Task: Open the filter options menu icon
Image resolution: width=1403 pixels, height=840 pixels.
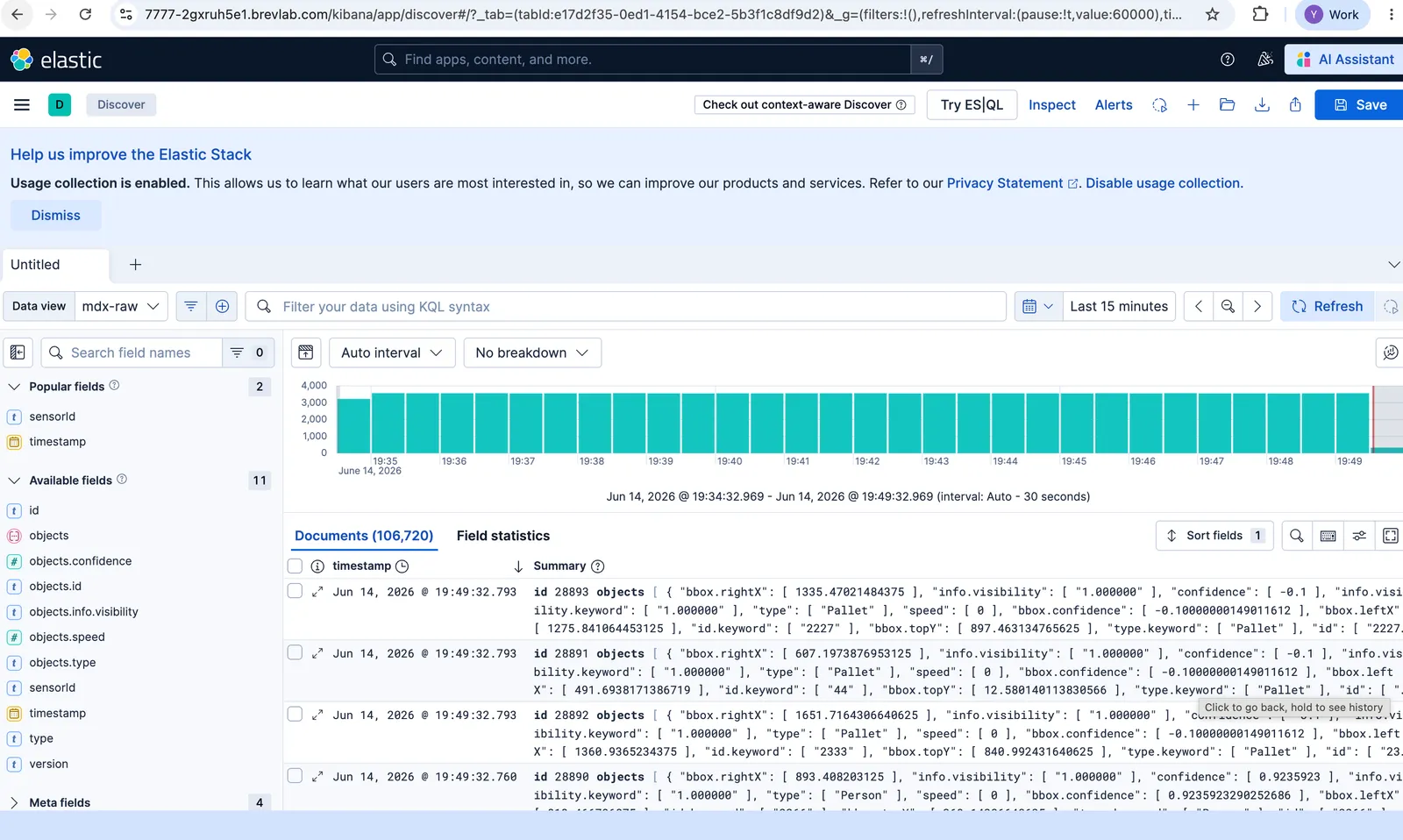Action: [x=190, y=306]
